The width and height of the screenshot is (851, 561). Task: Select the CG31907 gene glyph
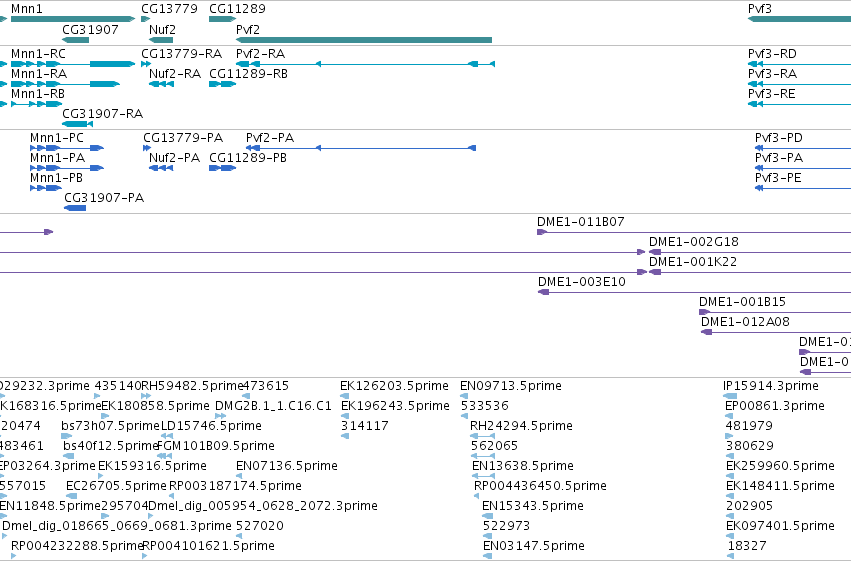pyautogui.click(x=75, y=40)
